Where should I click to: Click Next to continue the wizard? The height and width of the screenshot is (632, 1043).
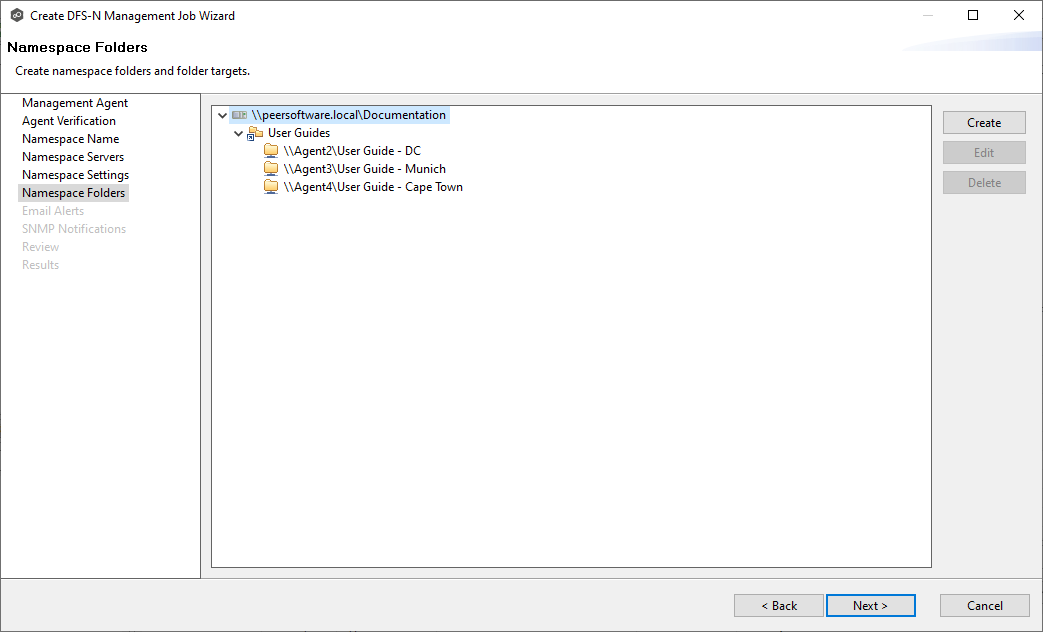click(870, 606)
